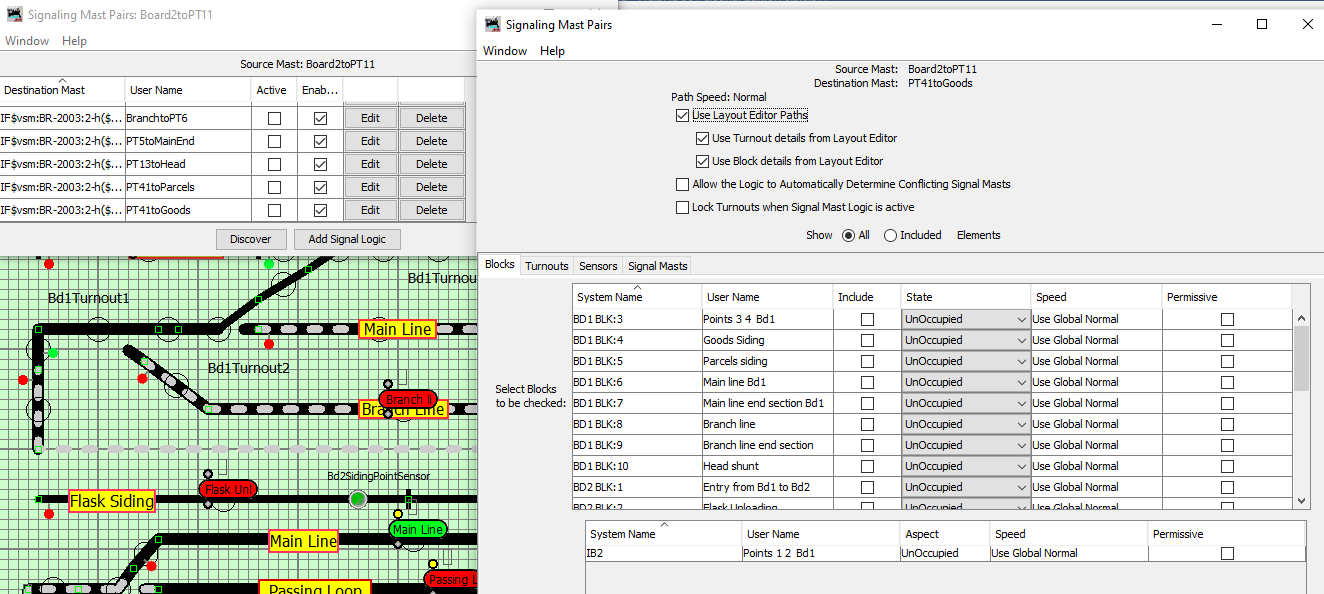
Task: Click the blocks table vertical scrollbar
Action: click(x=1301, y=360)
